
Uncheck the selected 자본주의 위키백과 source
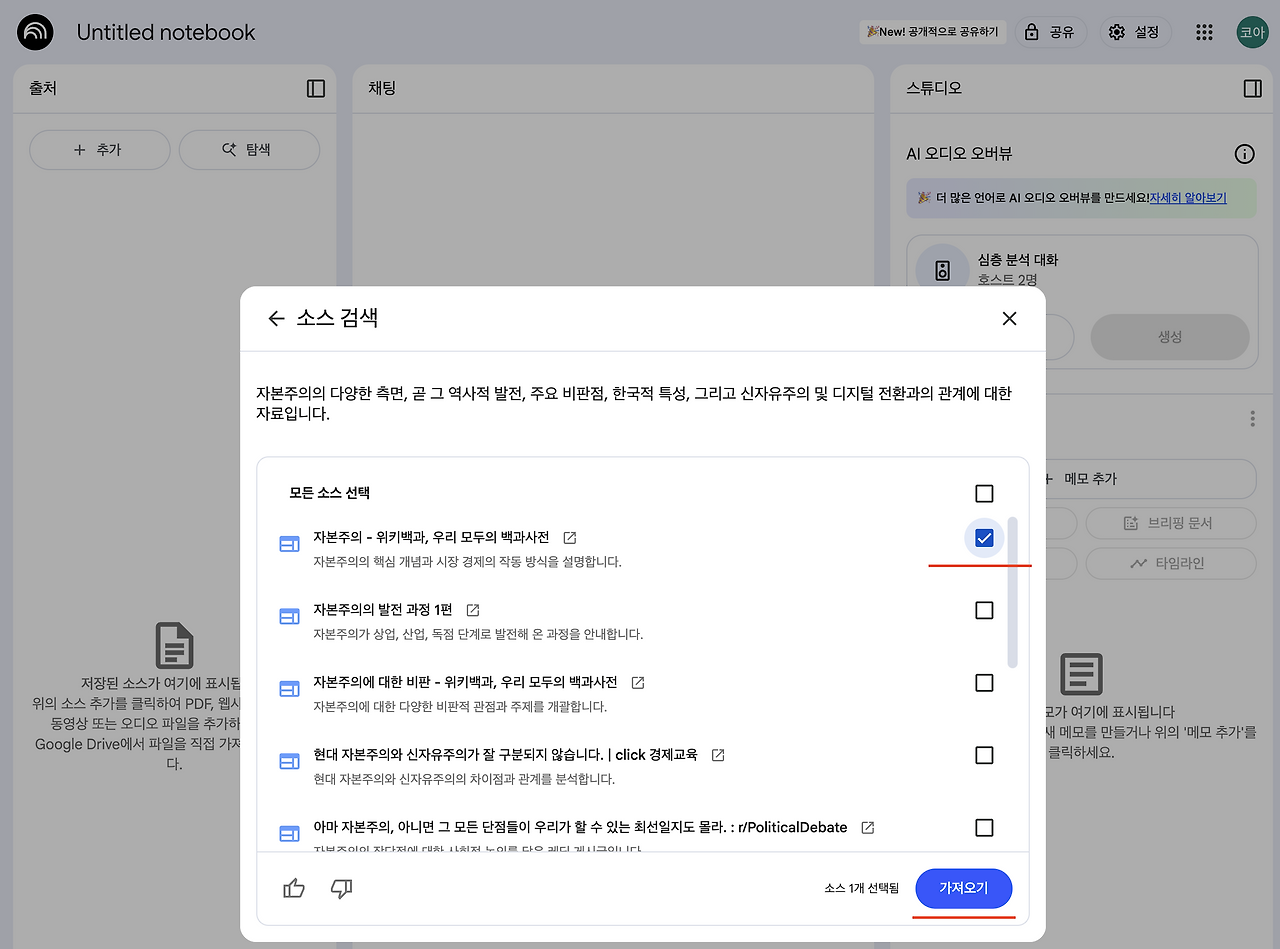(x=983, y=537)
